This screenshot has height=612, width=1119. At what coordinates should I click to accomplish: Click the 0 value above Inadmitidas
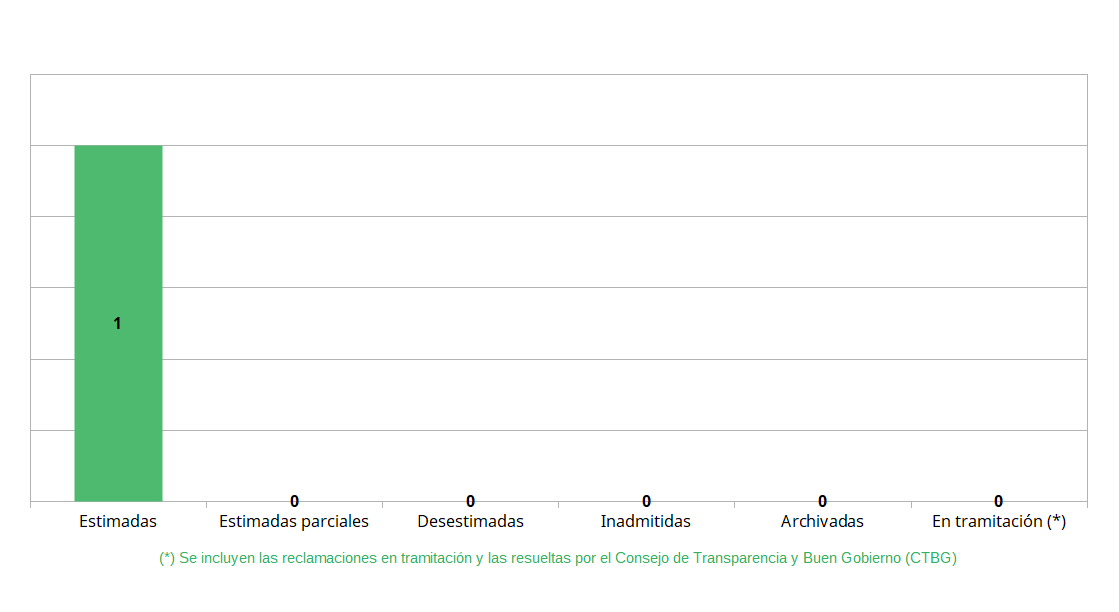[646, 501]
